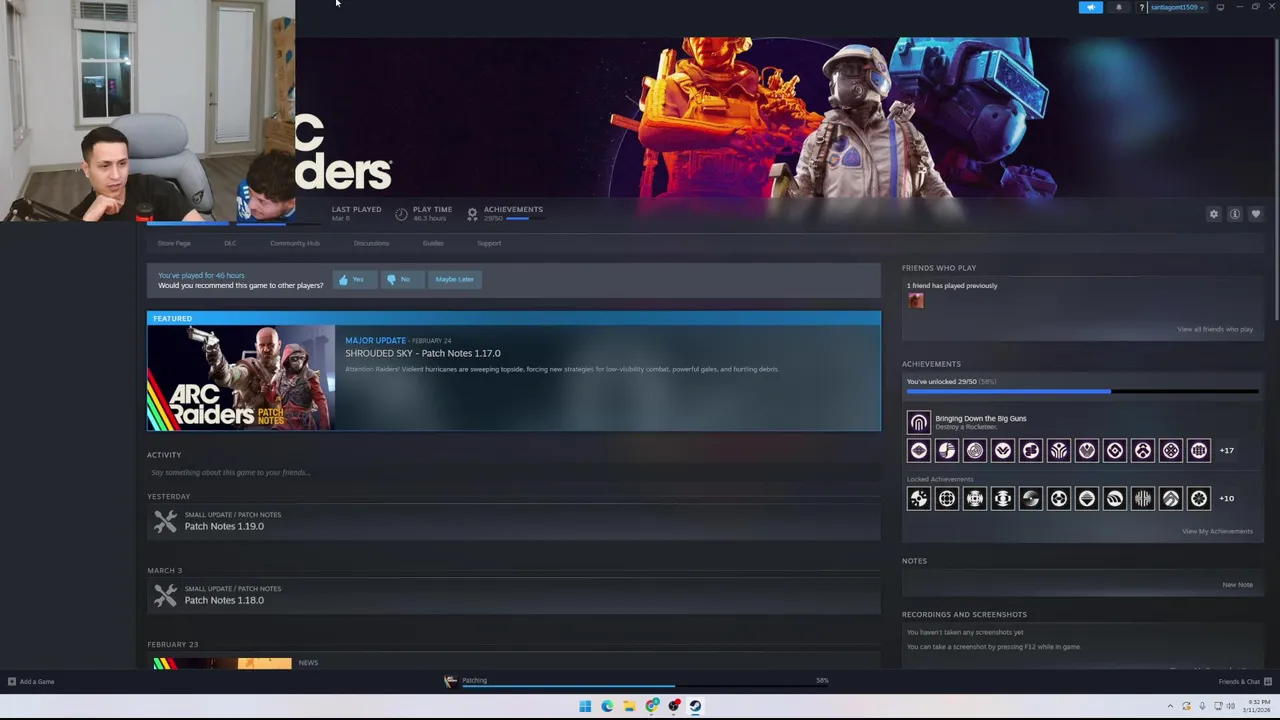This screenshot has width=1280, height=720.
Task: Click the Achievements stat in game header
Action: [505, 213]
